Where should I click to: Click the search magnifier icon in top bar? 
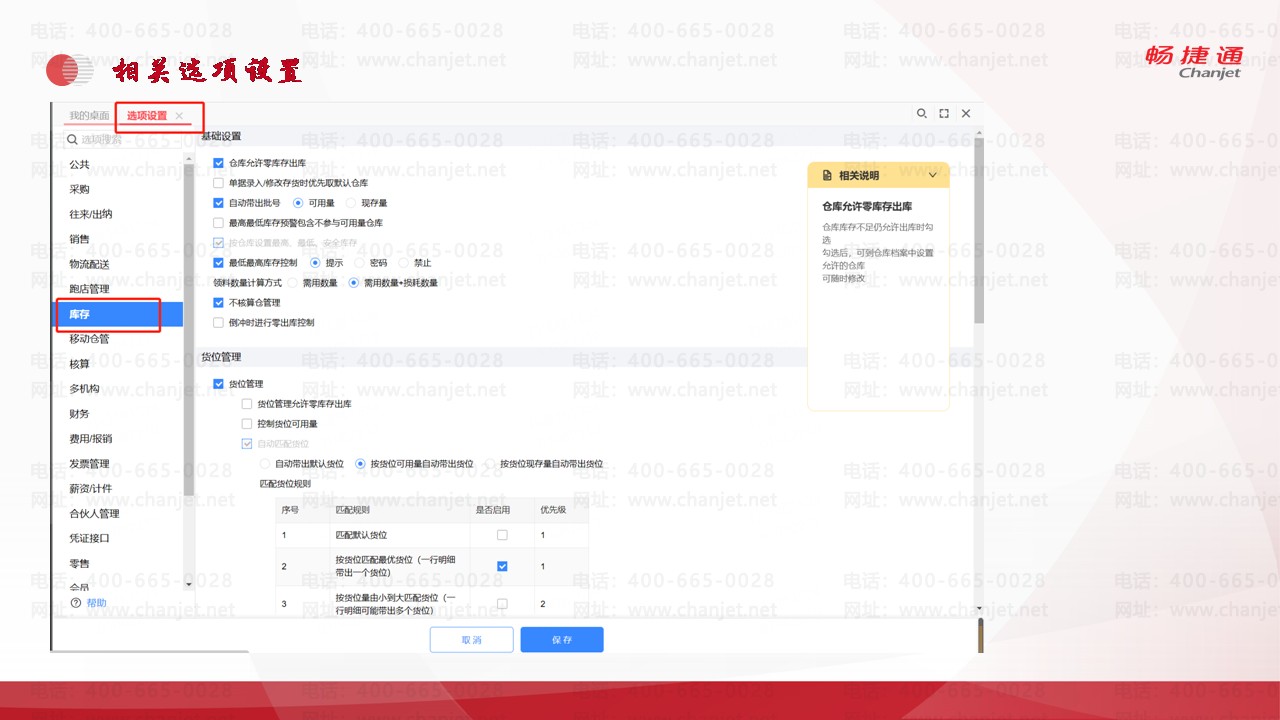(x=922, y=114)
